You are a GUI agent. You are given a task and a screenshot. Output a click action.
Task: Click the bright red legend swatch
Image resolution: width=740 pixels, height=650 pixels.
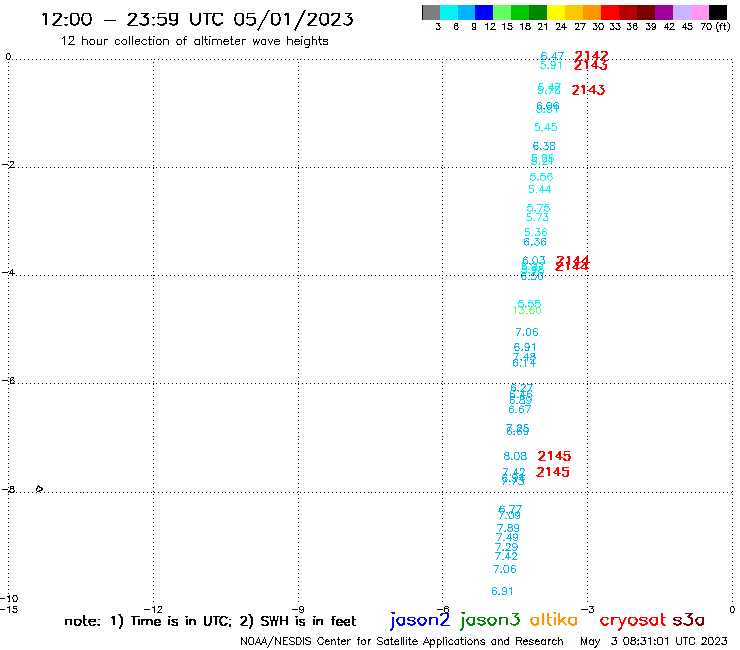click(610, 12)
